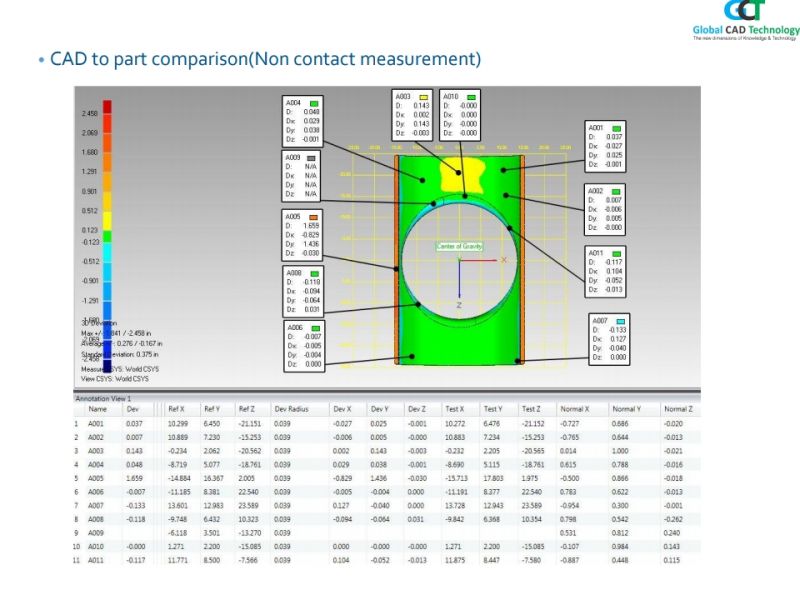Click the Center of Gravity label
Image resolution: width=800 pixels, height=600 pixels.
pos(459,246)
